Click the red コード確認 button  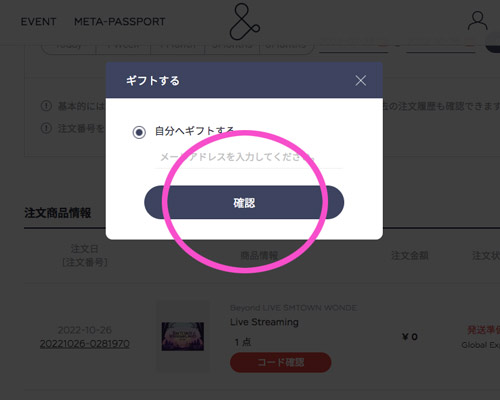[281, 362]
